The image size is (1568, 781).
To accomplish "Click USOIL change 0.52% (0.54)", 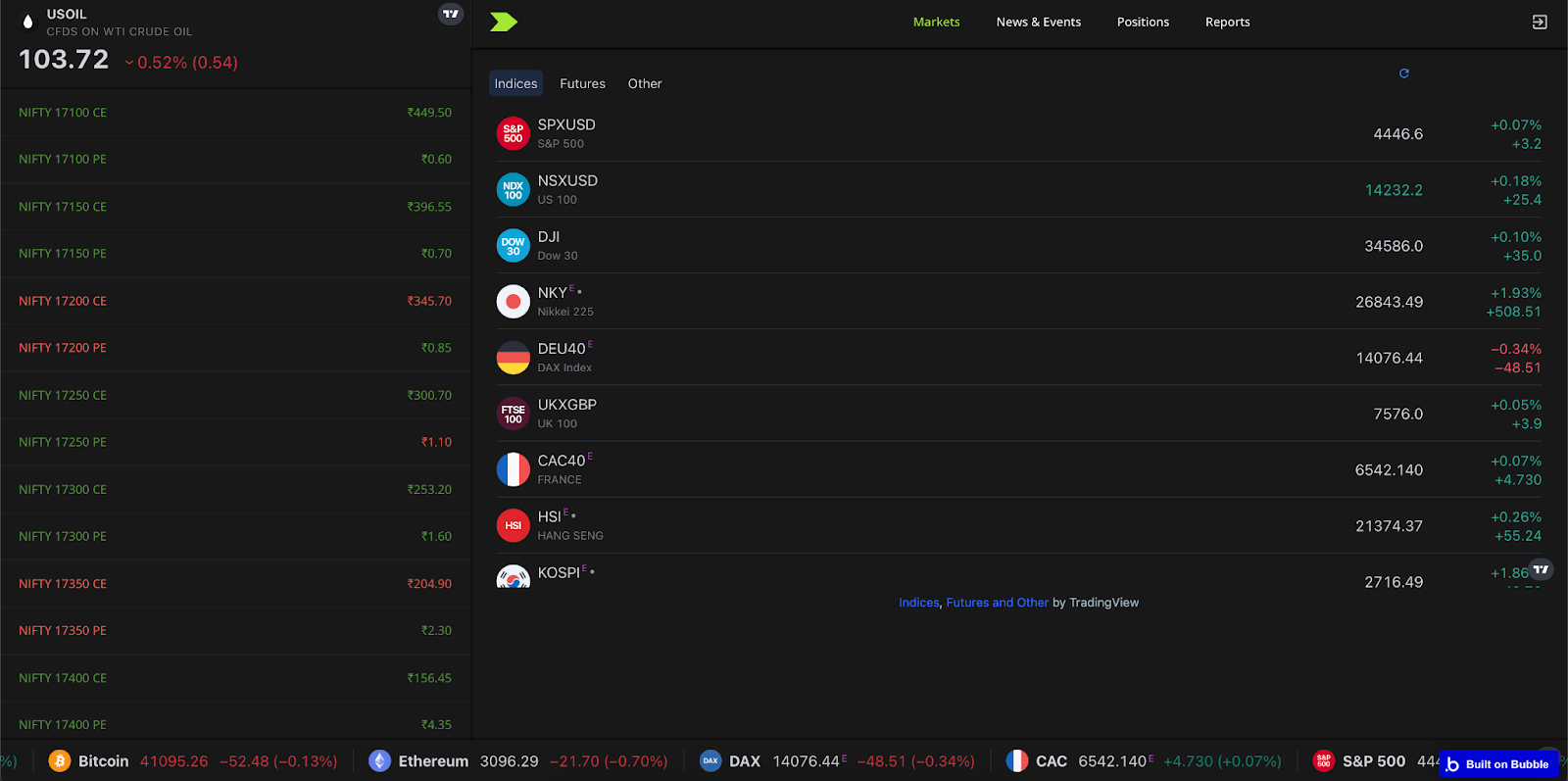I will tap(181, 63).
